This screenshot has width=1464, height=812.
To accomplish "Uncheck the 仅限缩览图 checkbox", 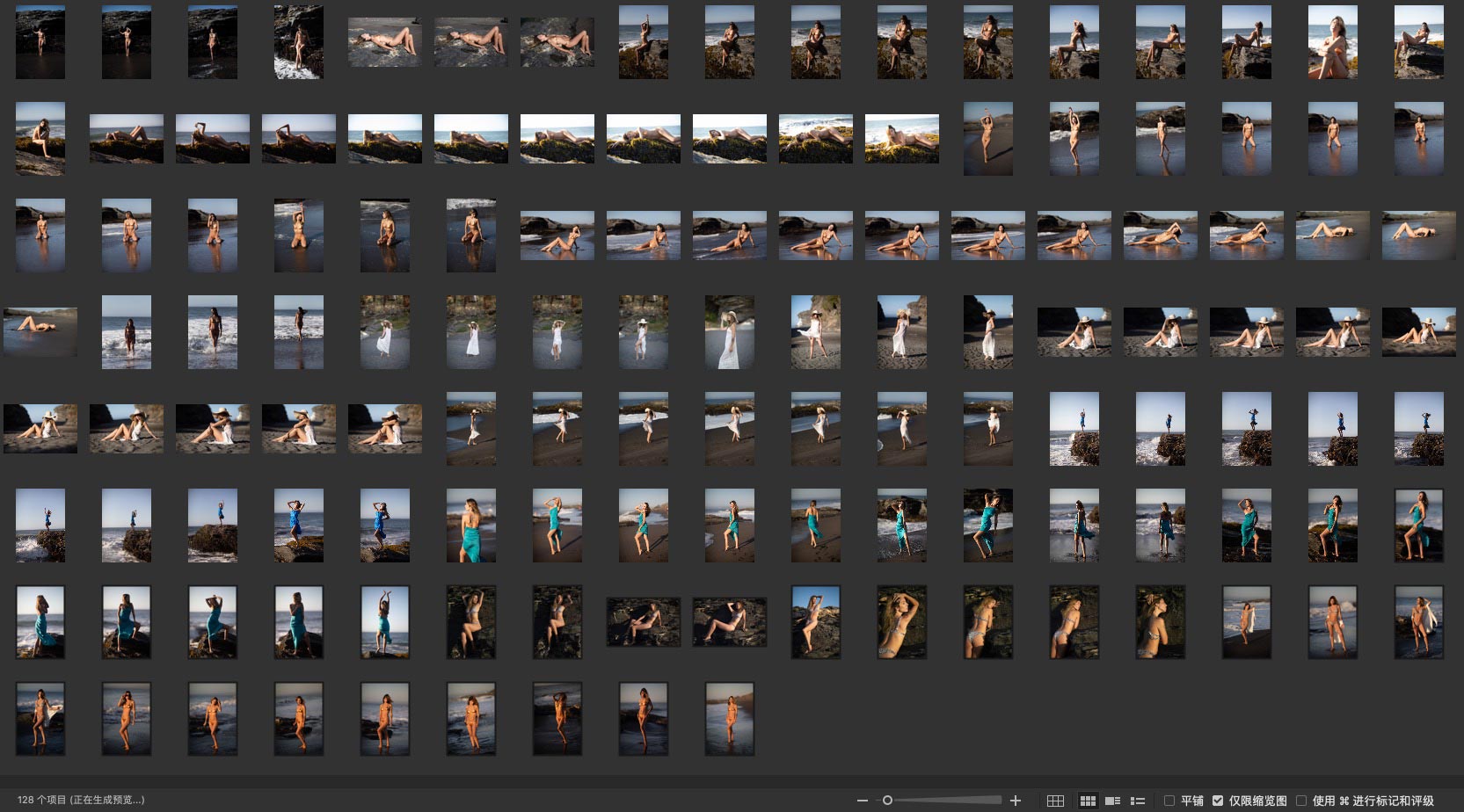I will (1218, 801).
